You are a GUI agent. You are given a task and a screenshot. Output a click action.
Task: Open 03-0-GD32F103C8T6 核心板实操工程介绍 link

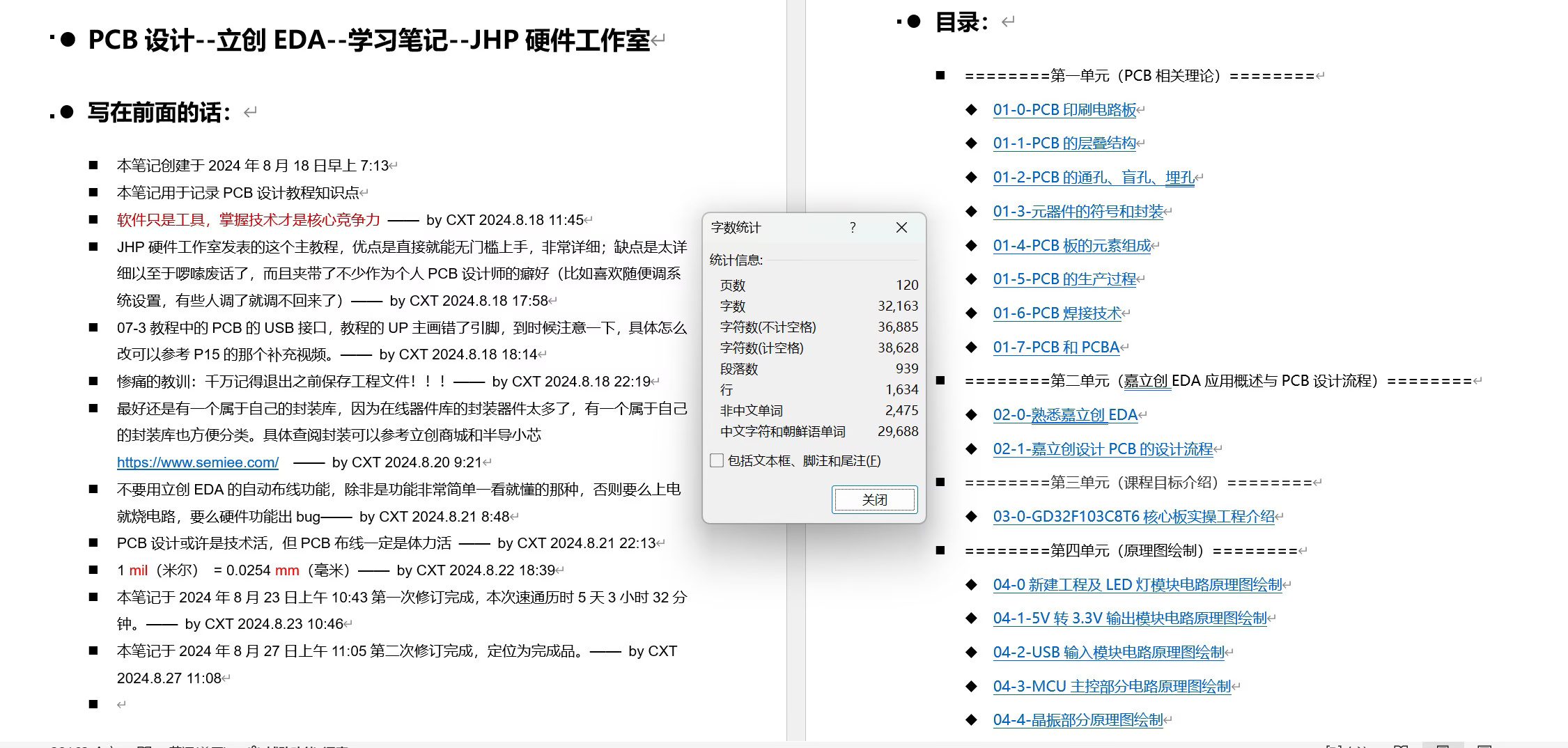pyautogui.click(x=1133, y=516)
